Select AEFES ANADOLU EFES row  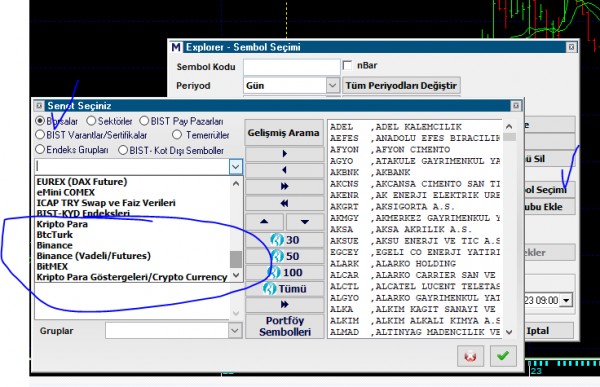point(415,138)
